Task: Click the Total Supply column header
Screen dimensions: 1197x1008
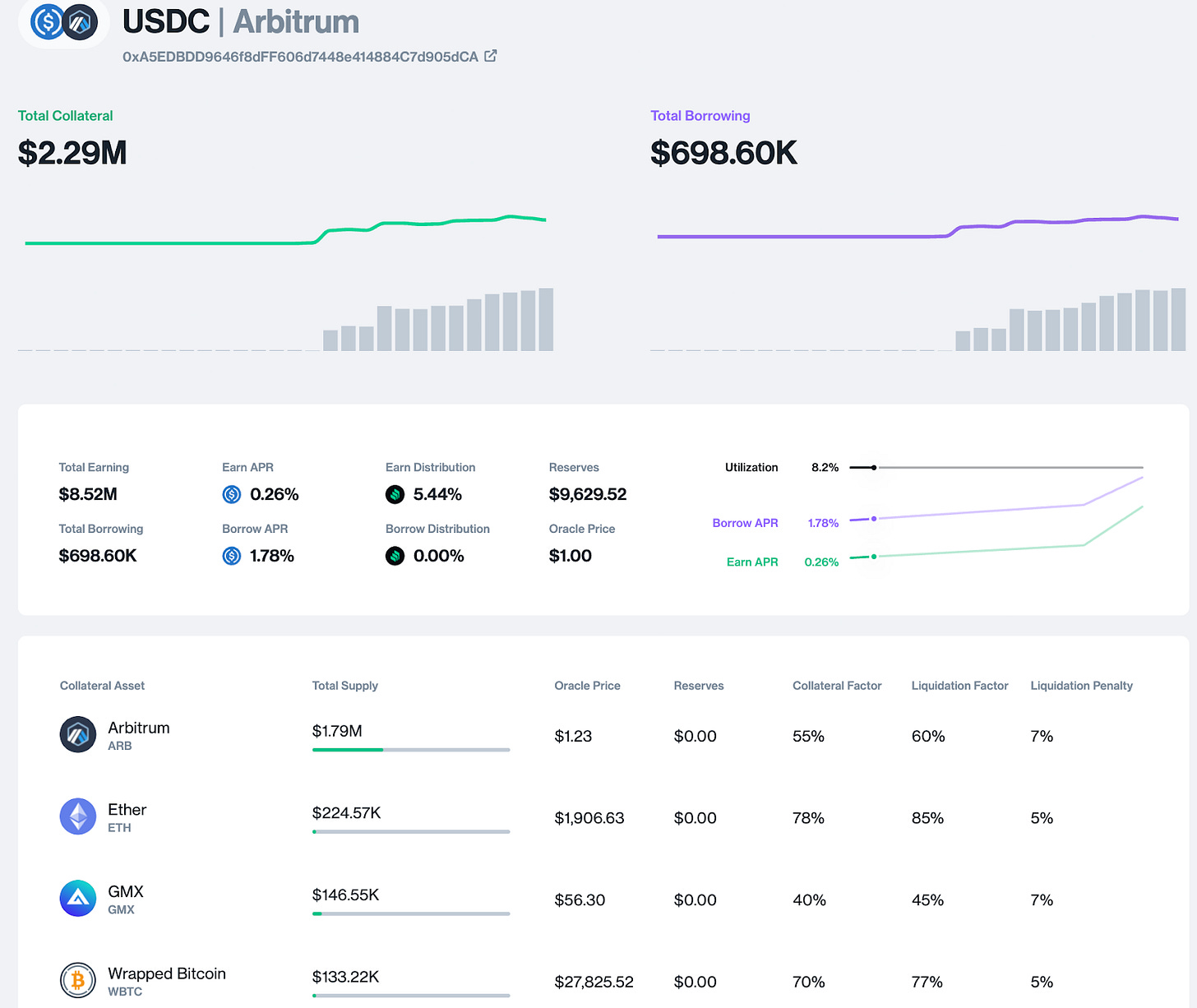Action: 345,686
